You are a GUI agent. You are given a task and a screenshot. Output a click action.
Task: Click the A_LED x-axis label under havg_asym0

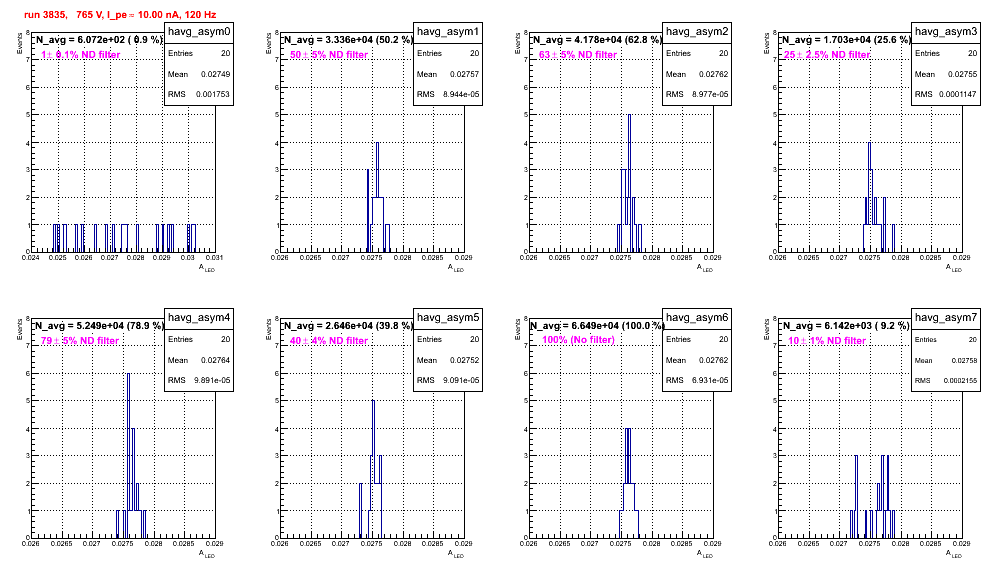pyautogui.click(x=207, y=268)
